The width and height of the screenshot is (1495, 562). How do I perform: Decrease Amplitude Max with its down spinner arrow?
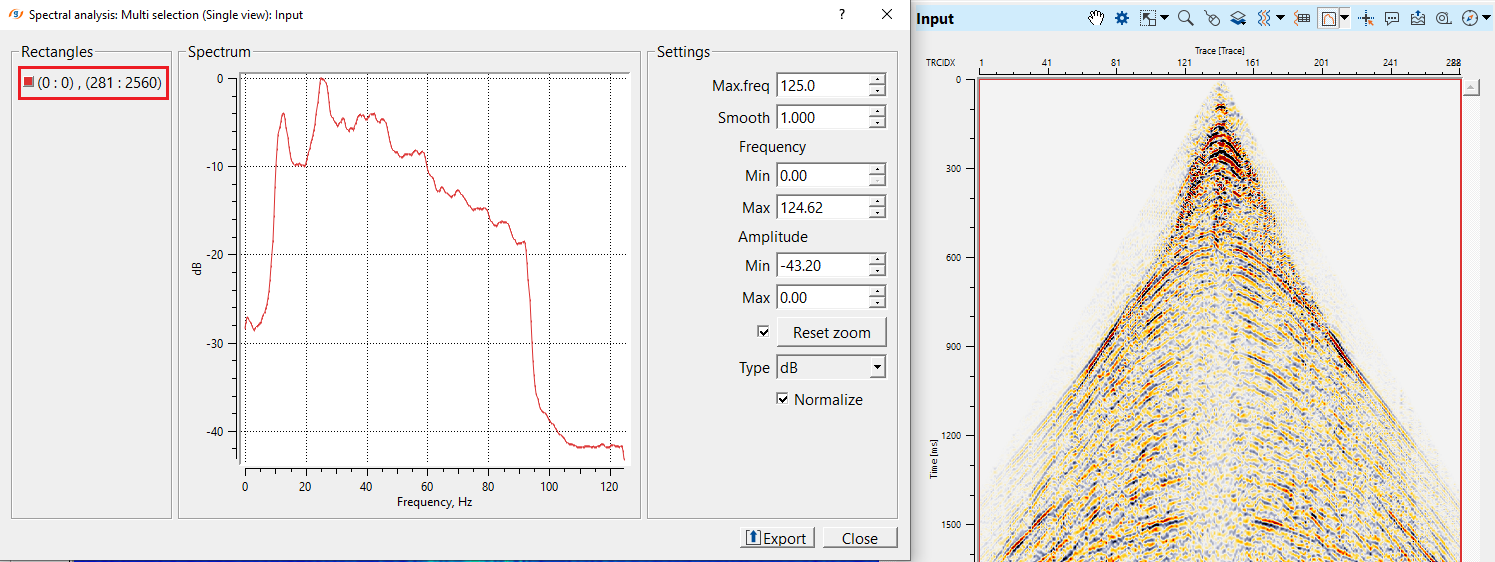(x=877, y=303)
